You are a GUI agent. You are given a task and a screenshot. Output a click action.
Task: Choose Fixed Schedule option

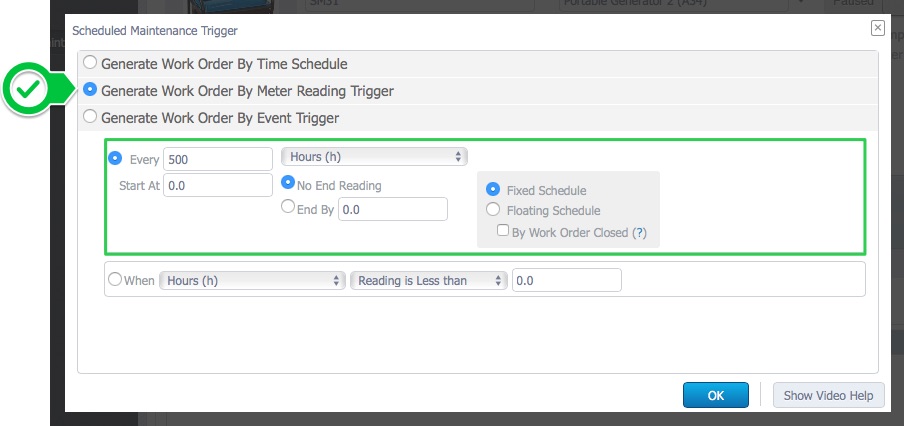(493, 189)
